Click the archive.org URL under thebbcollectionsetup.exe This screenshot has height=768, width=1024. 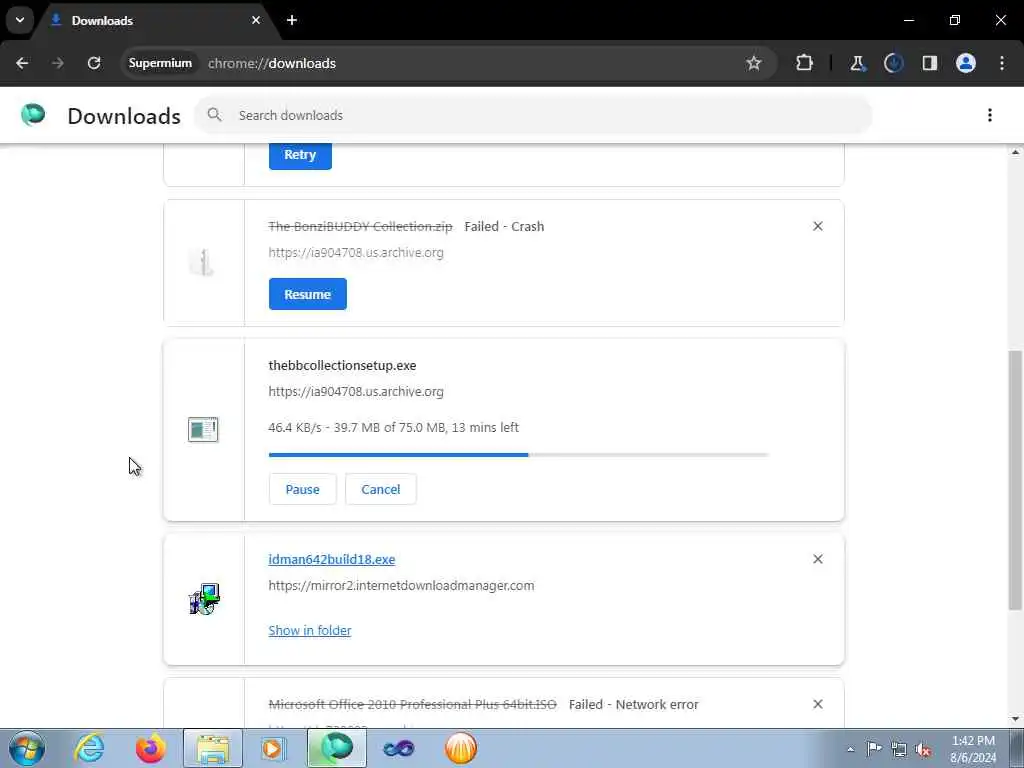(x=356, y=392)
